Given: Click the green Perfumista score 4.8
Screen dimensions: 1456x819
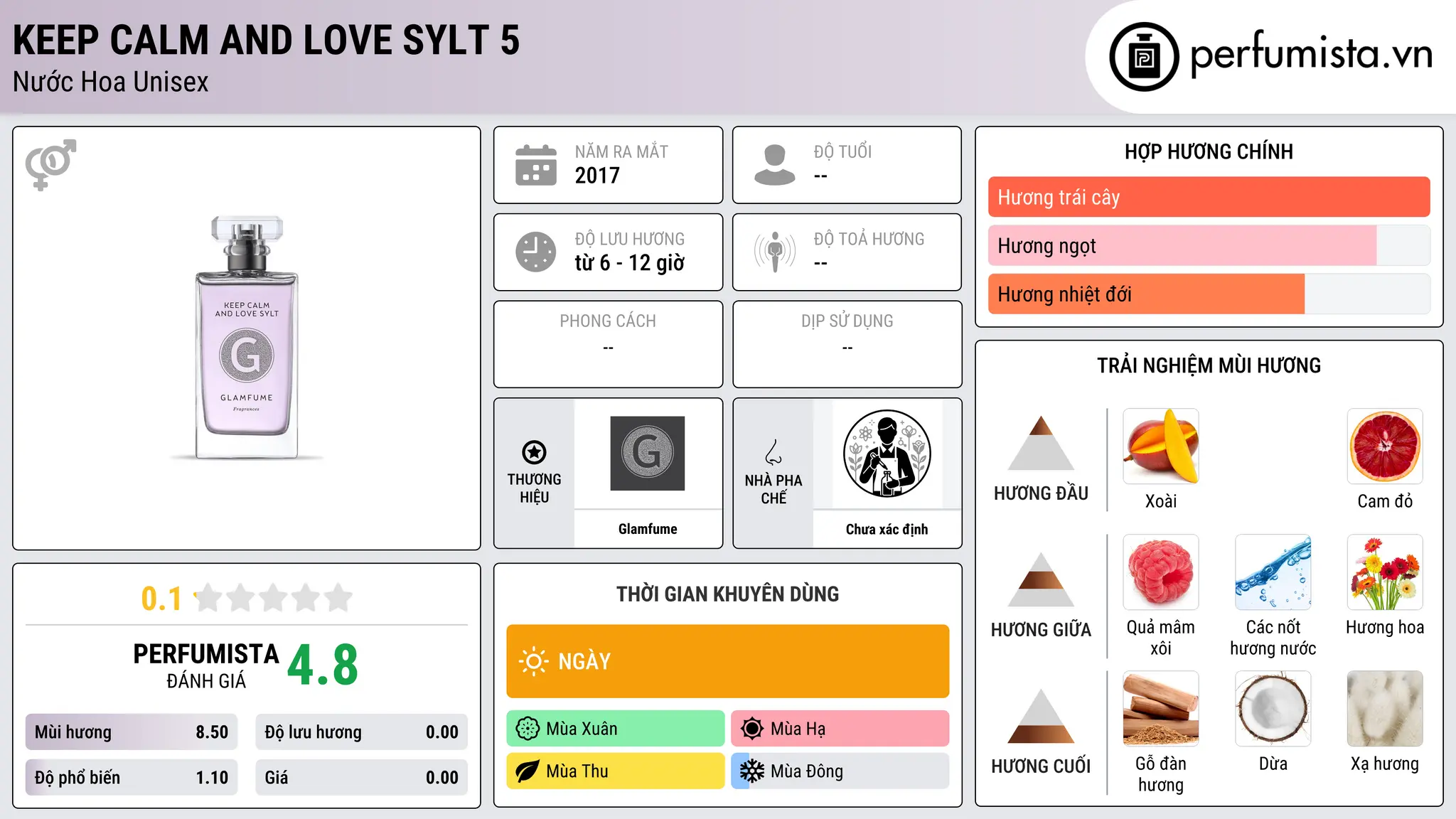Looking at the screenshot, I should [x=323, y=665].
